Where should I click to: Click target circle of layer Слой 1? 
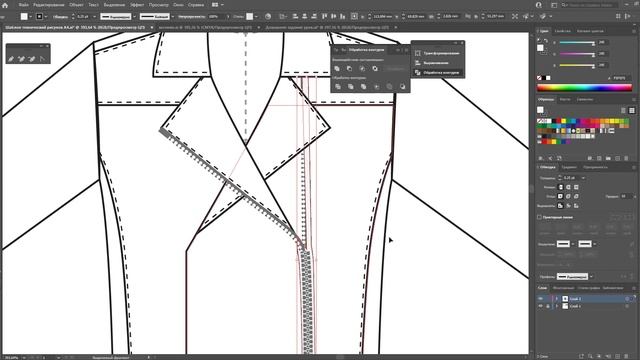click(627, 306)
